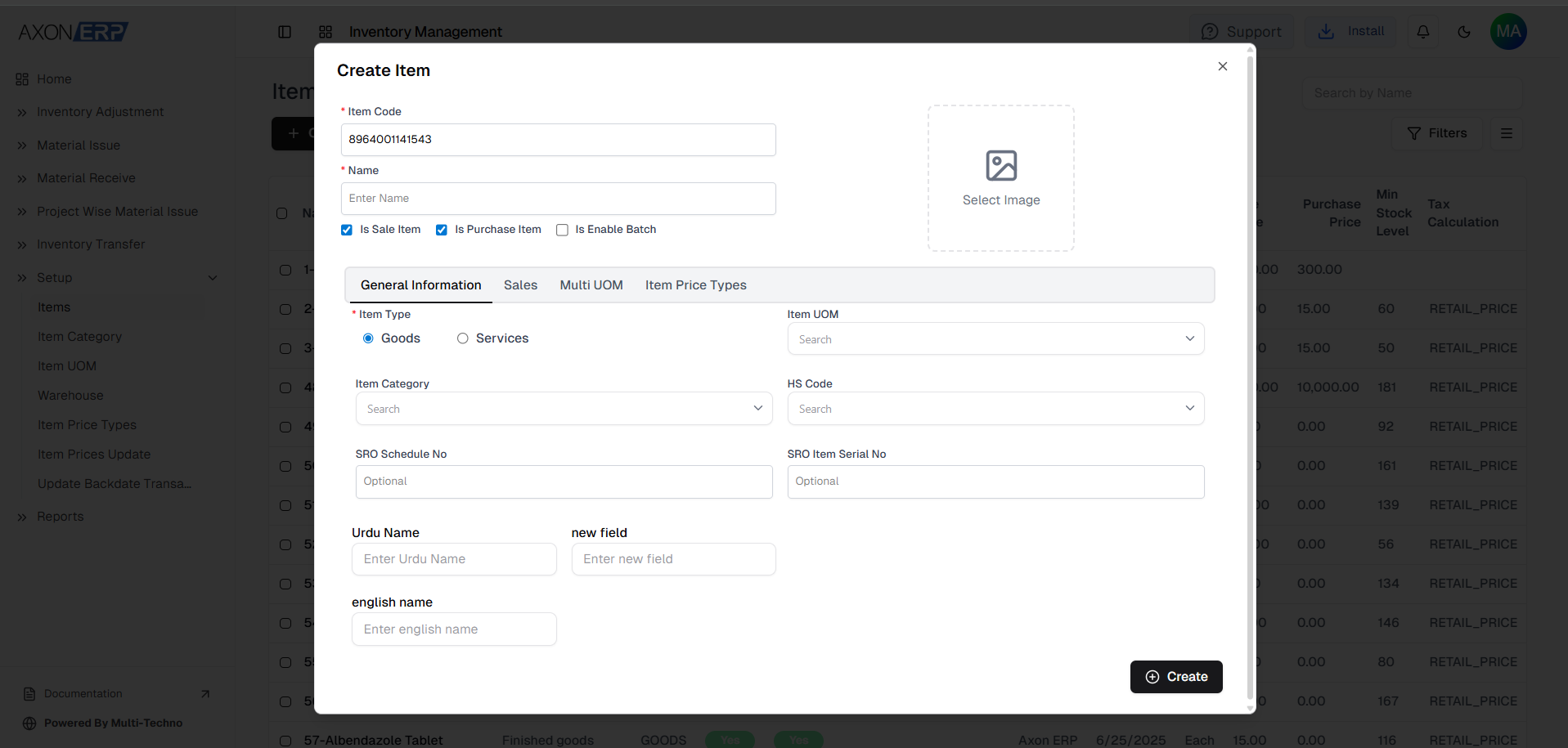
Task: Switch to the Sales tab
Action: [520, 285]
